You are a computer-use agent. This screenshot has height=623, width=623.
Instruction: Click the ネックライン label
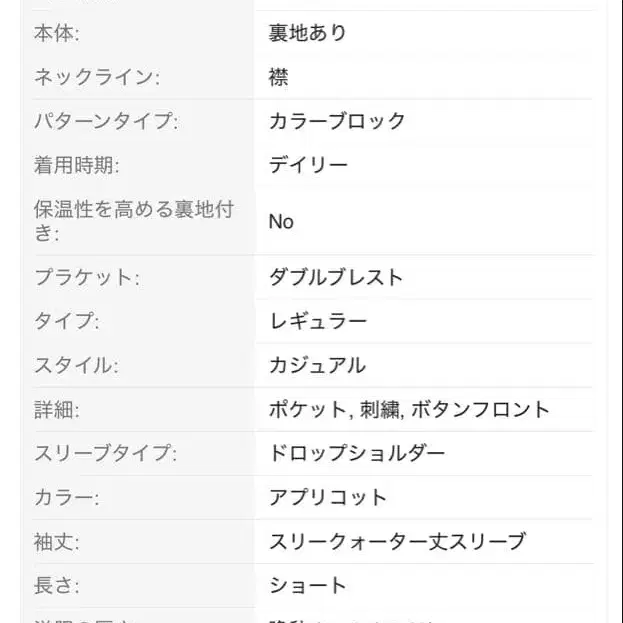point(97,77)
